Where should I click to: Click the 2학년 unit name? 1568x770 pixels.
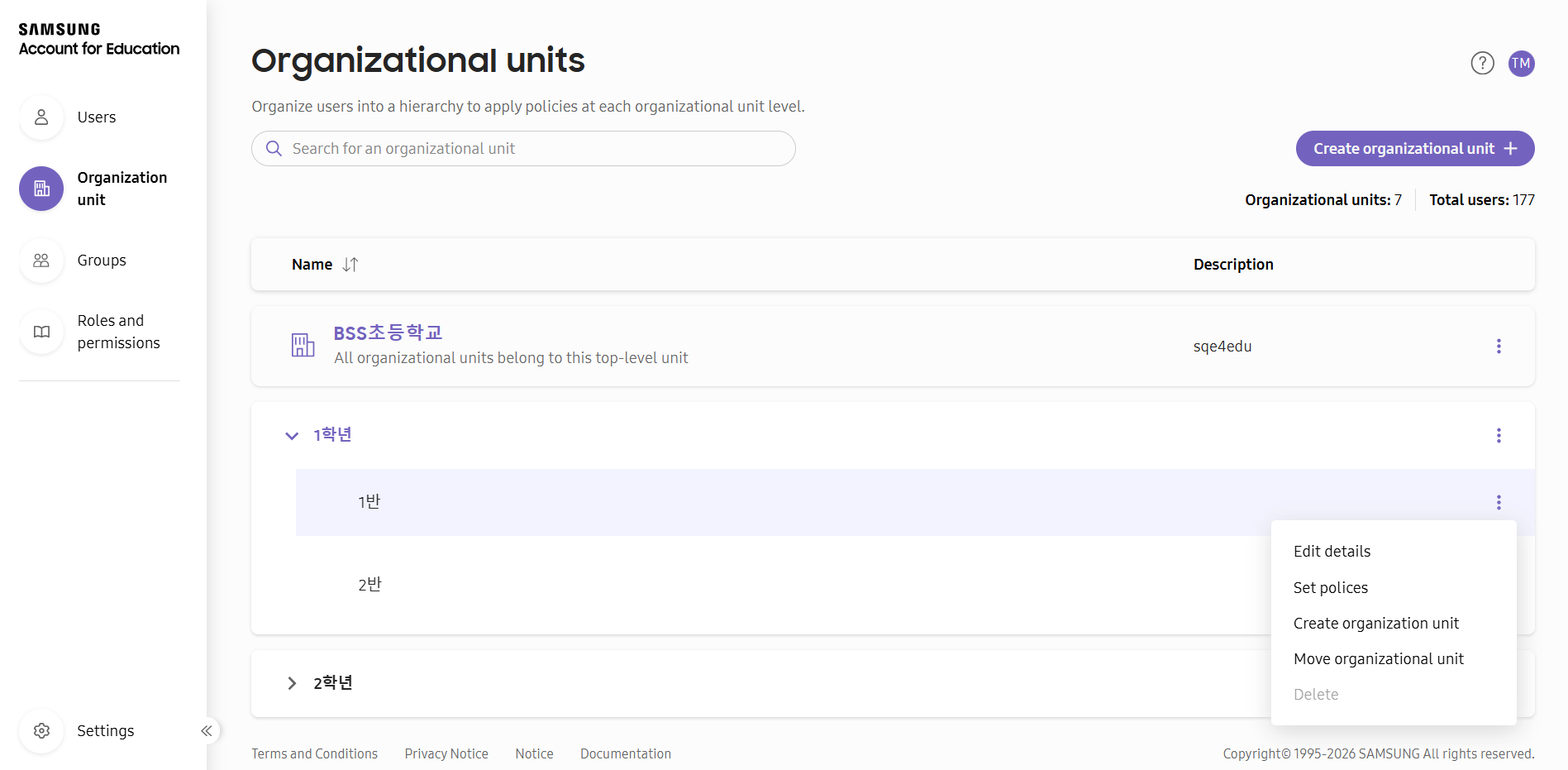[x=333, y=683]
